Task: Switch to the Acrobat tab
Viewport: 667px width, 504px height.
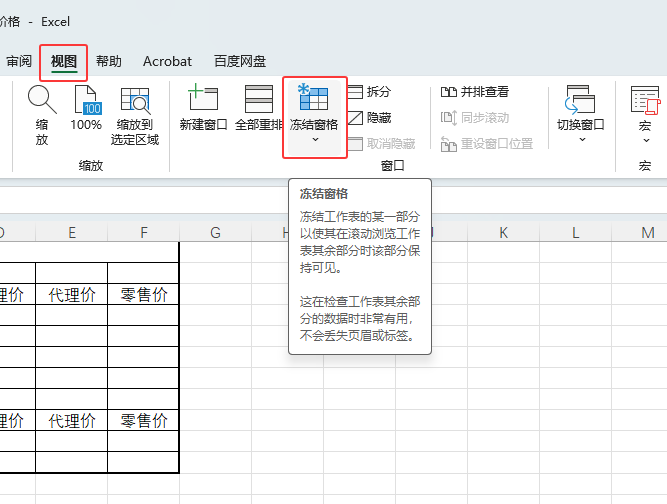Action: [x=167, y=62]
